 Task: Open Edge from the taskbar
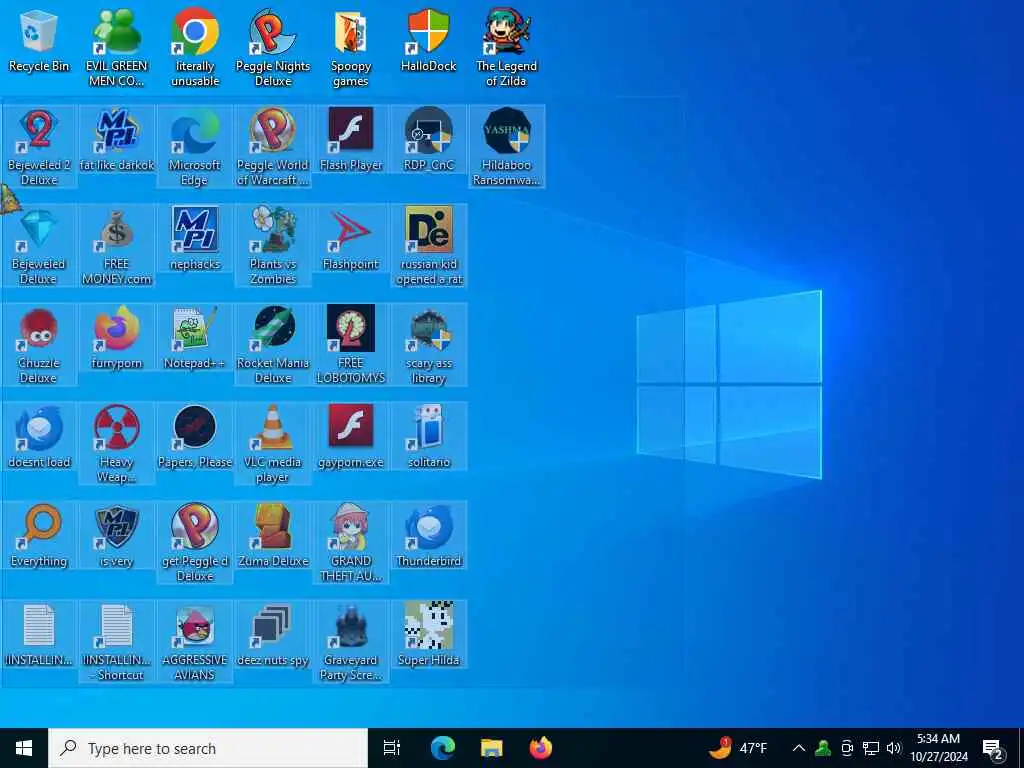442,748
